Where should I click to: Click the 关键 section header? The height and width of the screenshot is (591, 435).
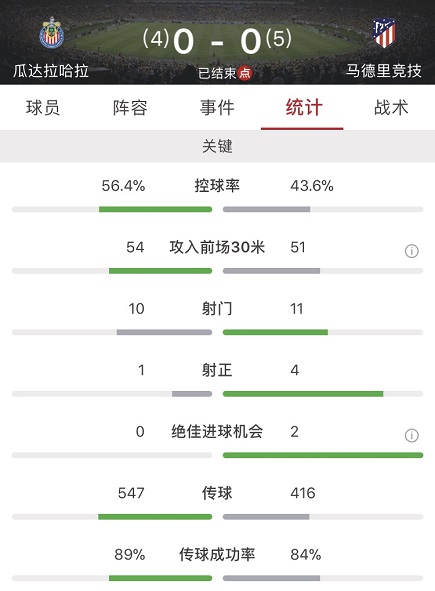(218, 146)
